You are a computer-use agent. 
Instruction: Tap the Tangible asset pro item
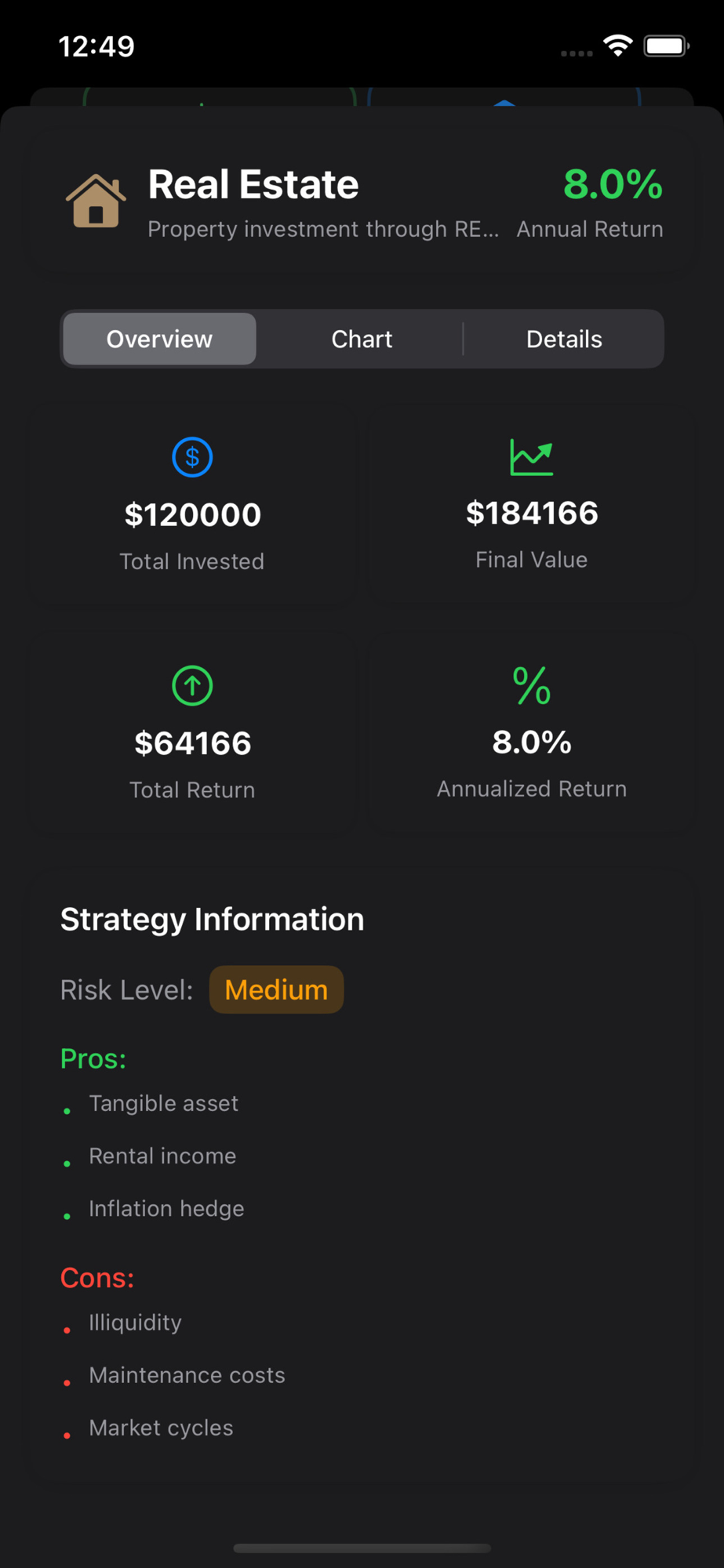(x=163, y=1103)
